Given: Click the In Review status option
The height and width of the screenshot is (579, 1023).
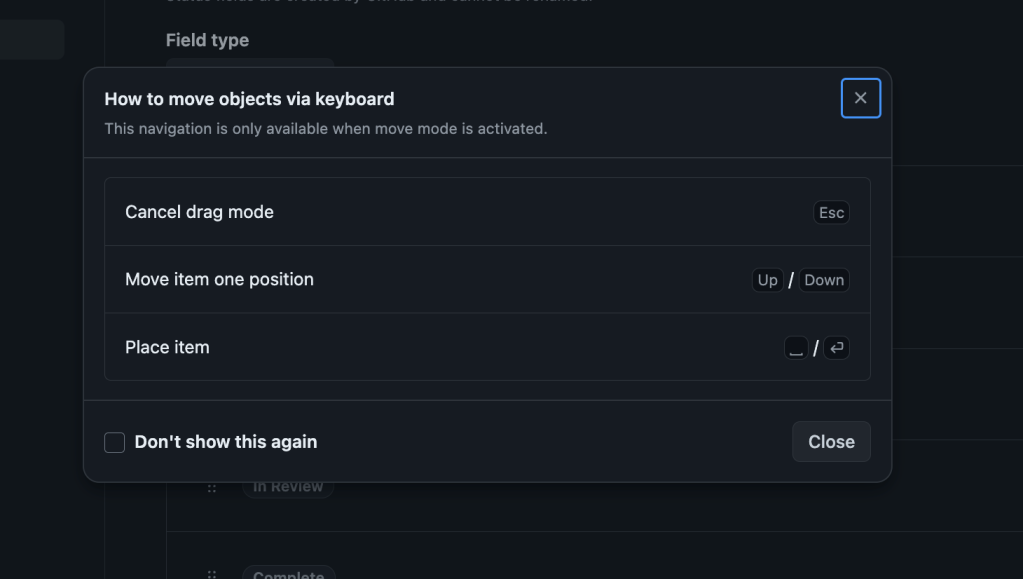Looking at the screenshot, I should tap(288, 488).
